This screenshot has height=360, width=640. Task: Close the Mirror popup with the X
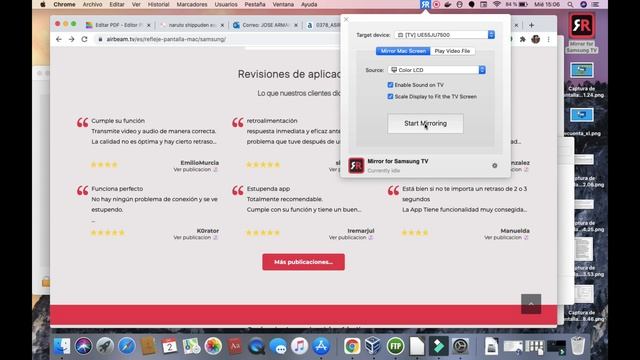pyautogui.click(x=346, y=19)
